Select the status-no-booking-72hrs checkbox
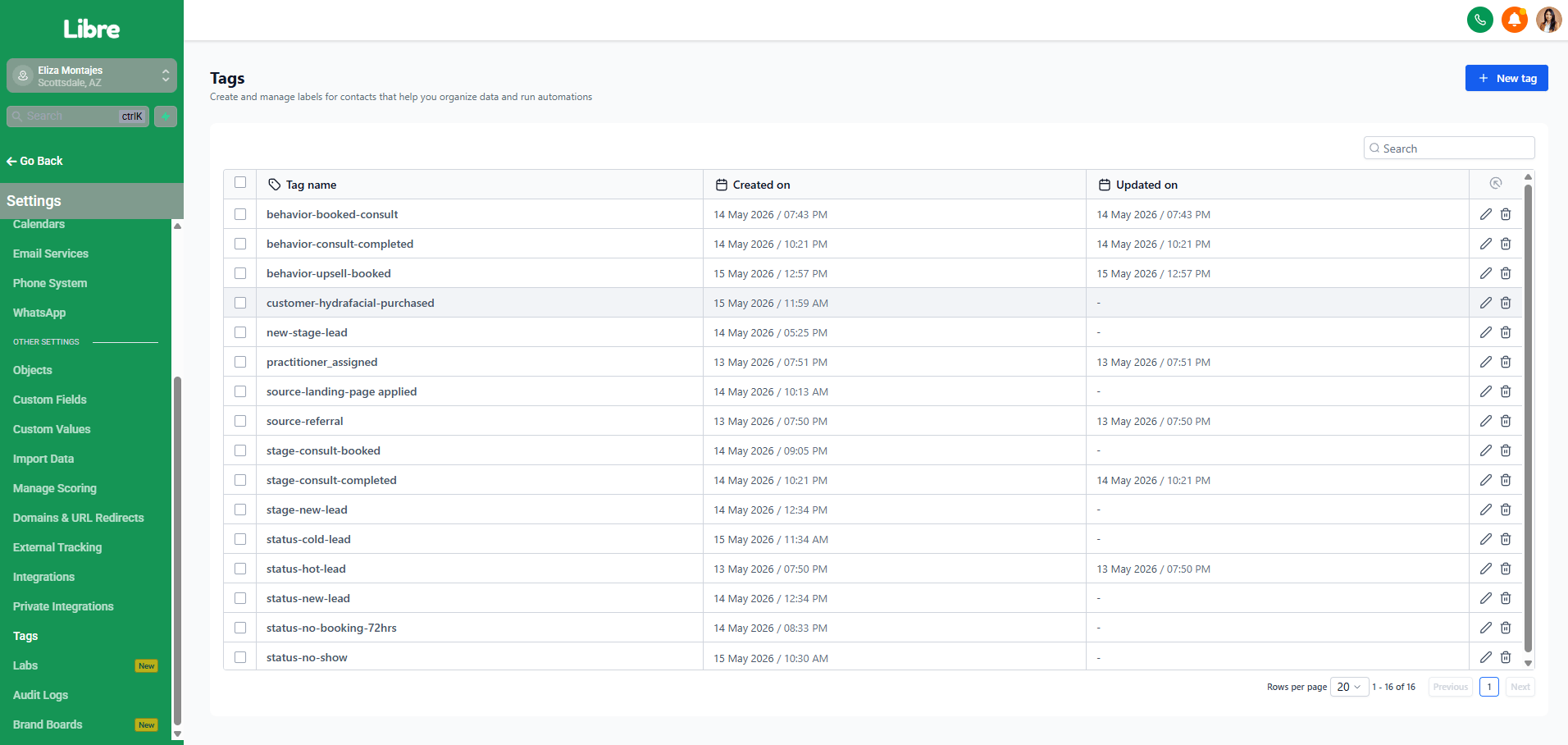This screenshot has height=745, width=1568. 240,628
